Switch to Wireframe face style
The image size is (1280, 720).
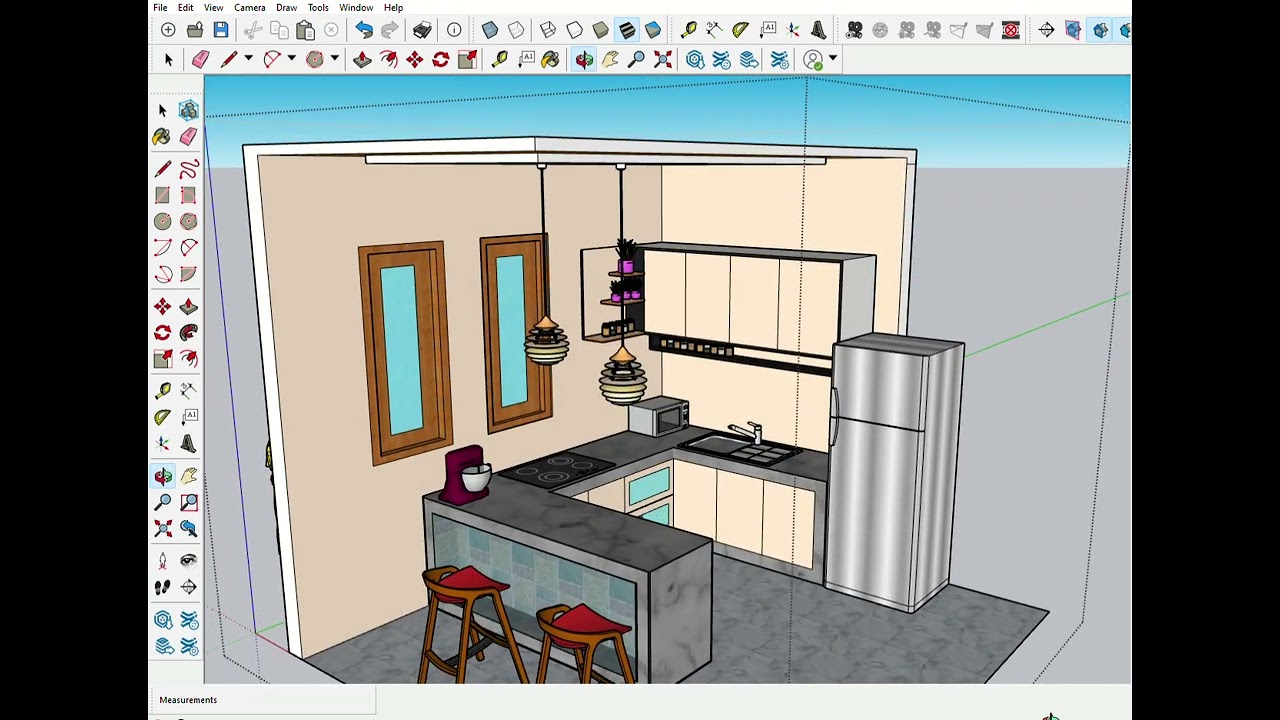[x=548, y=30]
